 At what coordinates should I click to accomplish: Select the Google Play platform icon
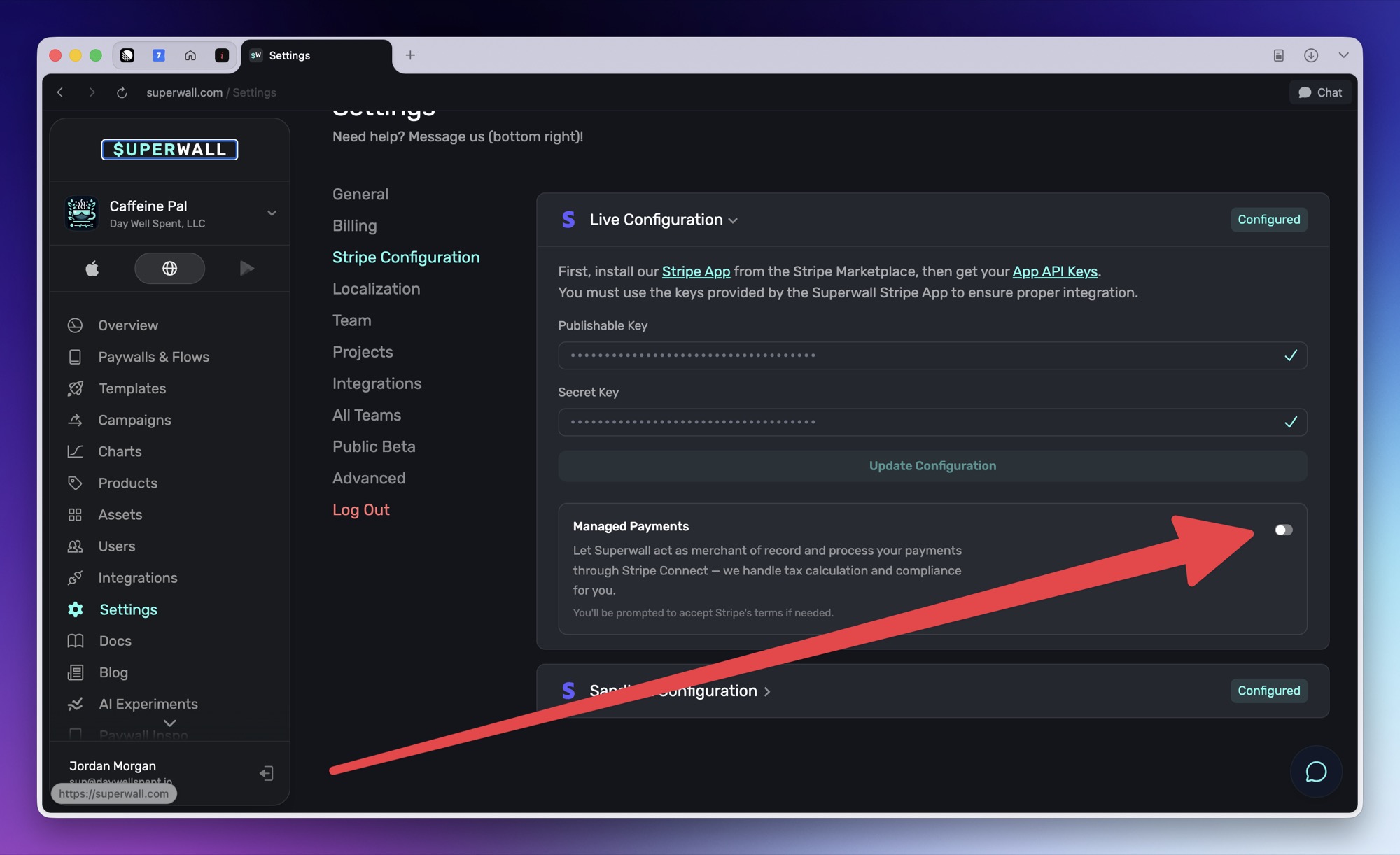[x=246, y=269]
